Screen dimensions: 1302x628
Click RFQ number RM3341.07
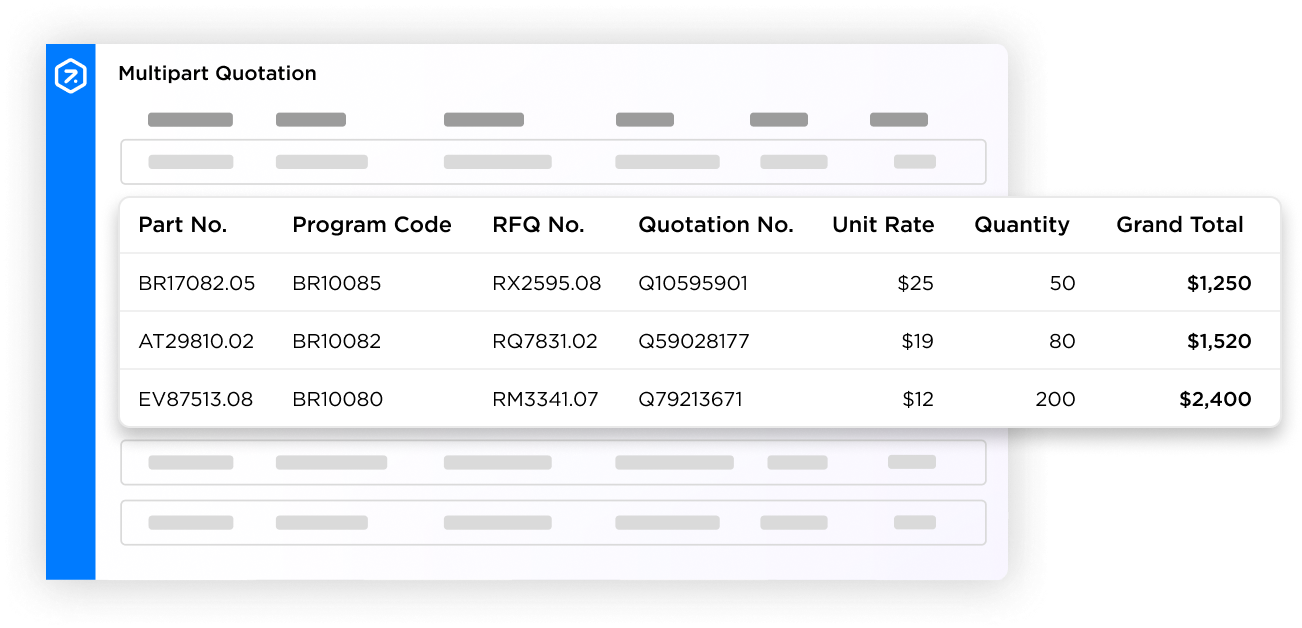click(x=545, y=399)
